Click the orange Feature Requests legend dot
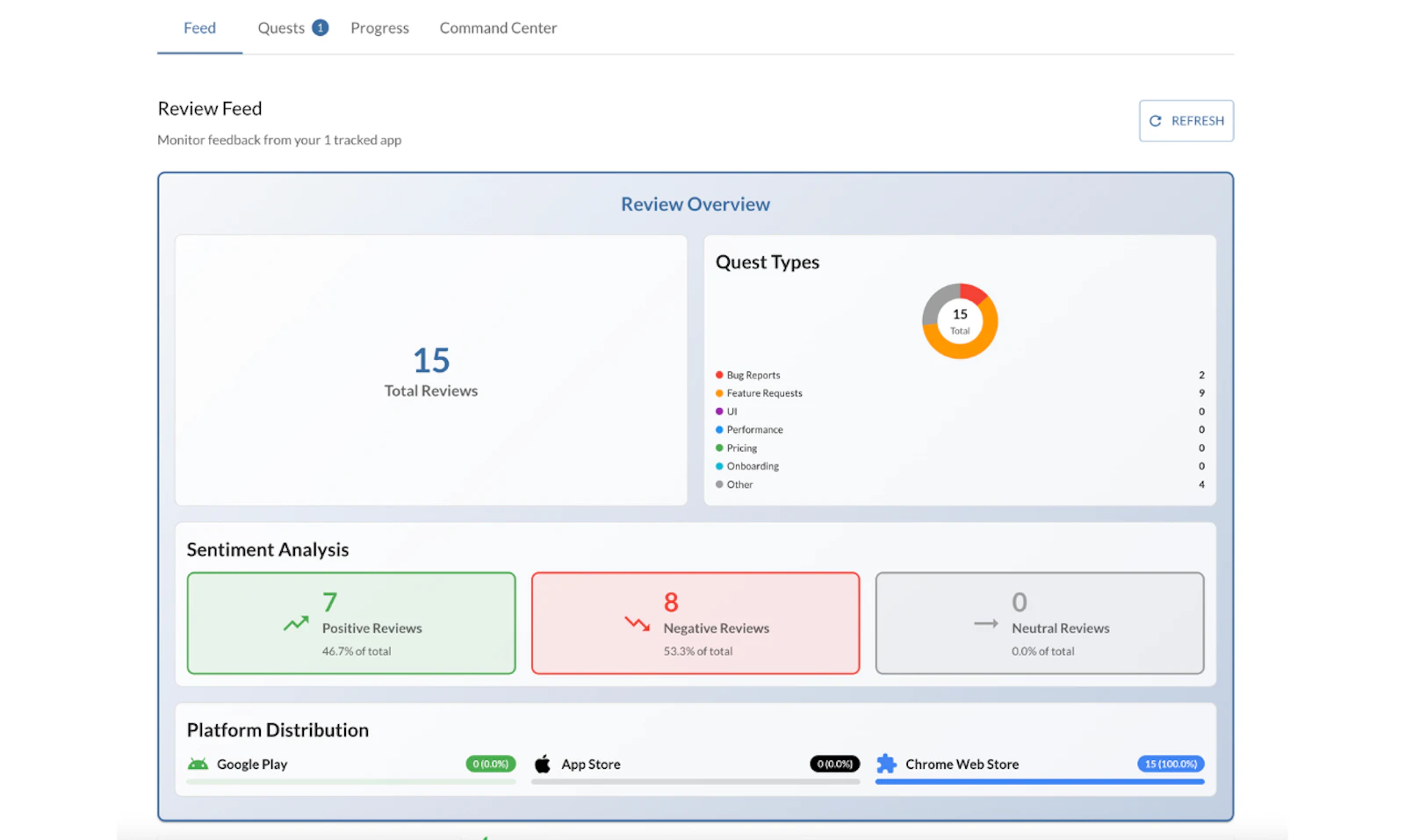Screen dimensions: 1405x840 (719, 393)
